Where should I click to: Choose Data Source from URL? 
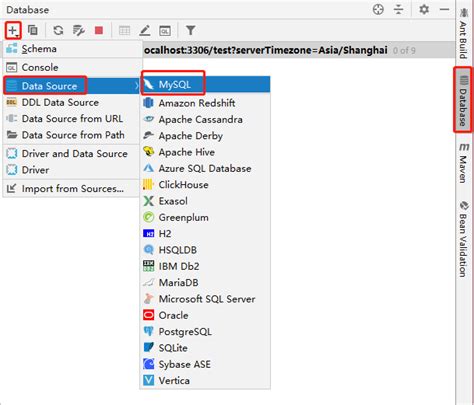tap(72, 119)
